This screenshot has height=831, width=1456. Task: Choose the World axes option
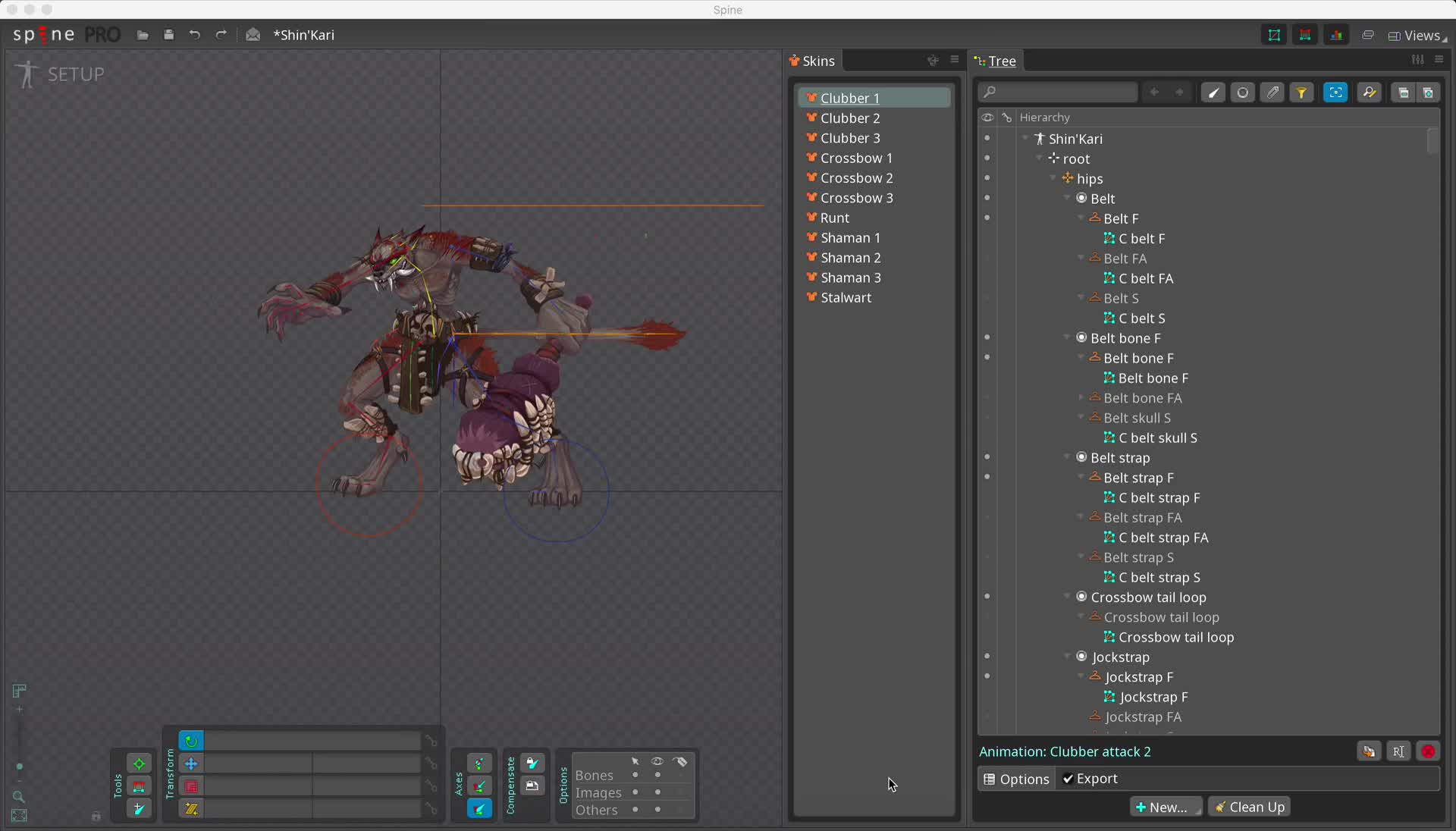(479, 809)
